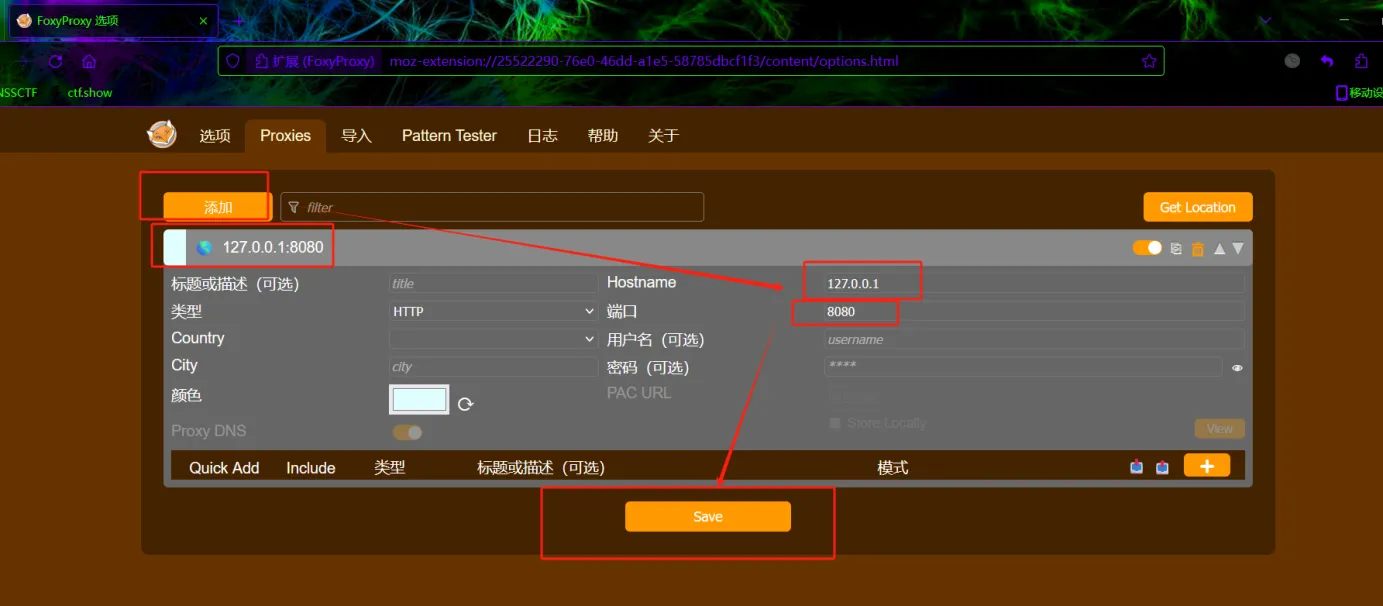Click the second import patterns icon
Screen dimensions: 1383x606
click(1162, 467)
